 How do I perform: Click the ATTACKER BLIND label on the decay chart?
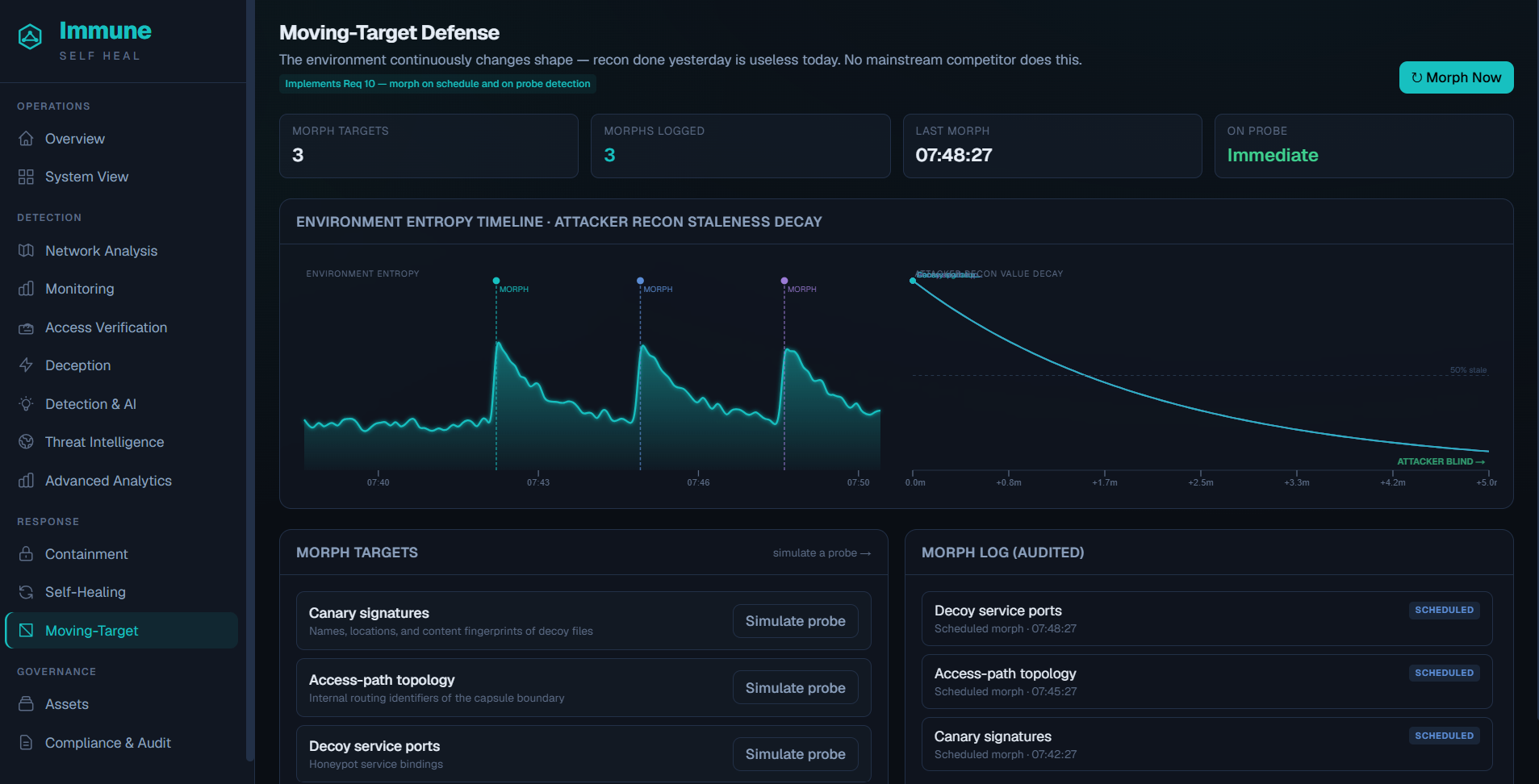1441,461
